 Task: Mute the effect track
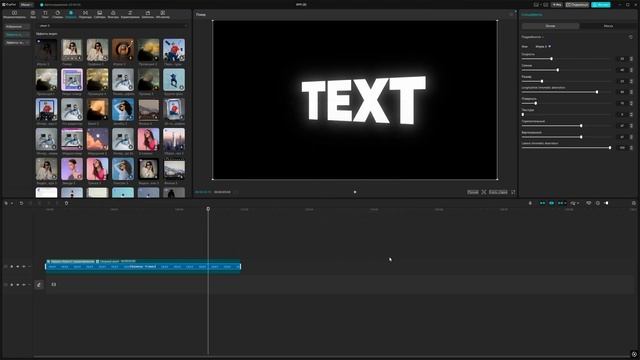(24, 267)
